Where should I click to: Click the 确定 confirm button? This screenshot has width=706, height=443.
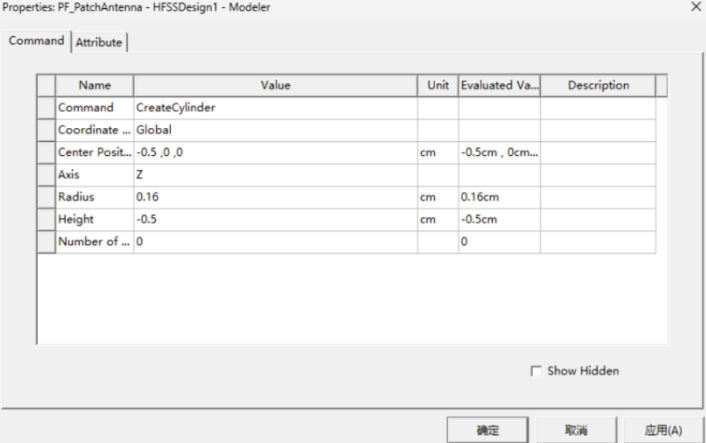[487, 430]
